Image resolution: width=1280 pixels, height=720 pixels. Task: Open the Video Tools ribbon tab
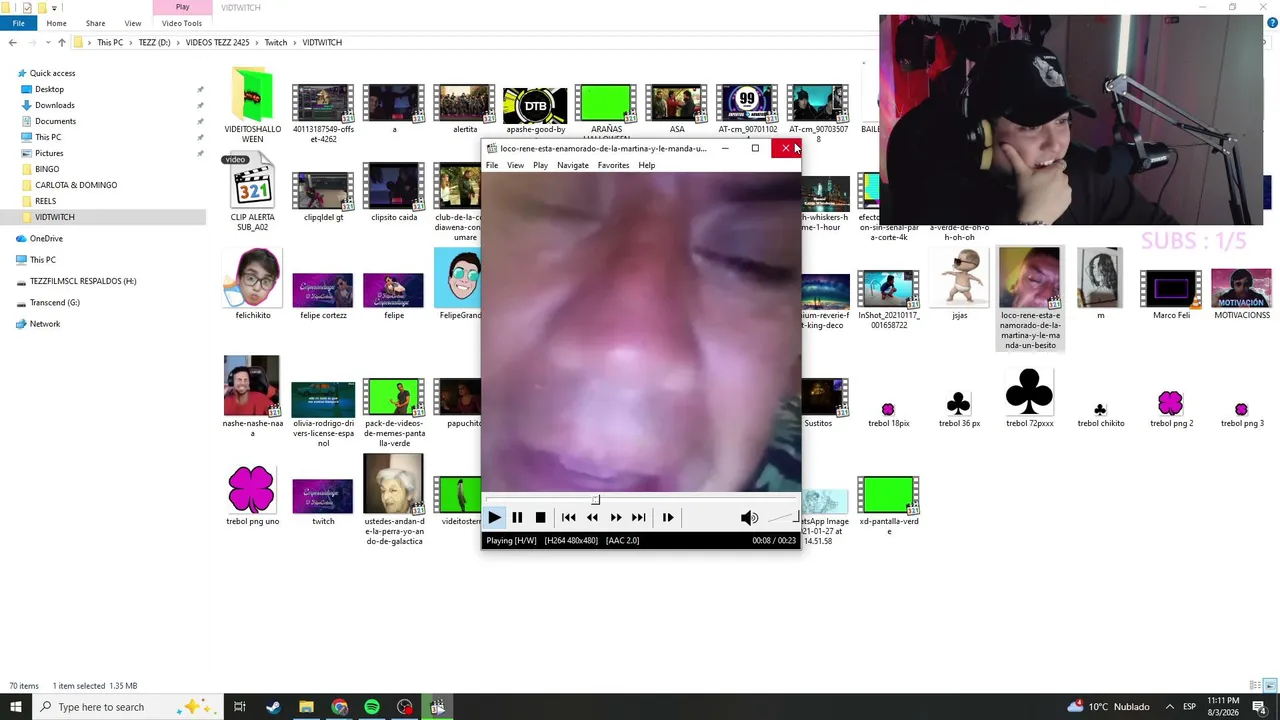tap(181, 23)
